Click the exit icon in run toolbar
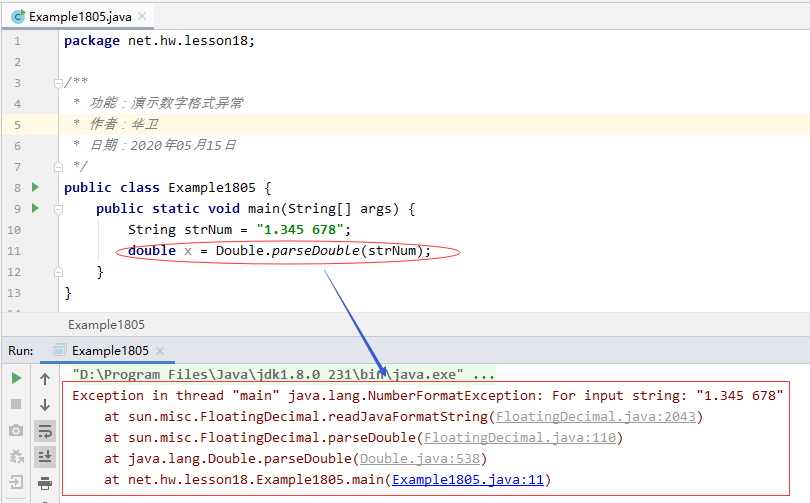Viewport: 810px width, 503px height. coord(16,482)
